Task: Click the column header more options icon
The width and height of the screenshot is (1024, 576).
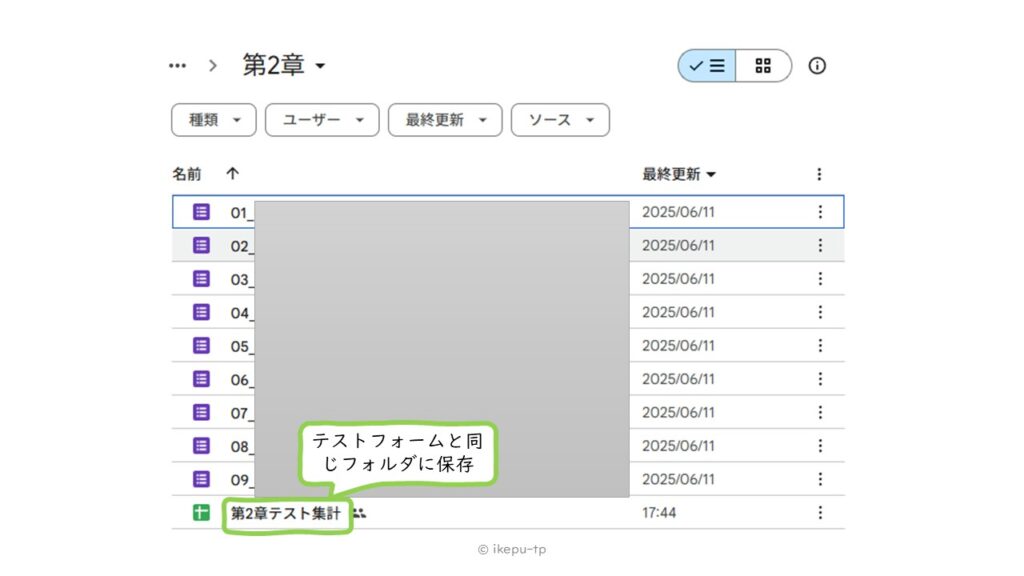Action: click(x=819, y=174)
